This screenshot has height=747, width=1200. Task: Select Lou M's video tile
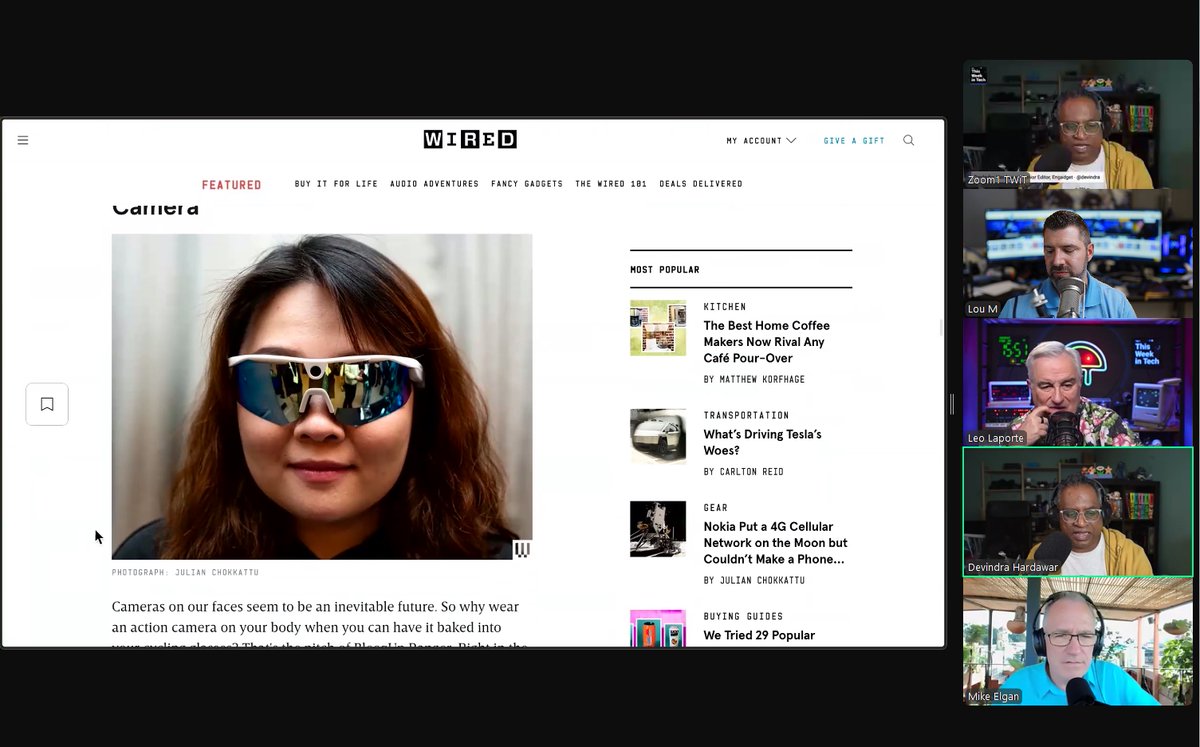coord(1078,254)
